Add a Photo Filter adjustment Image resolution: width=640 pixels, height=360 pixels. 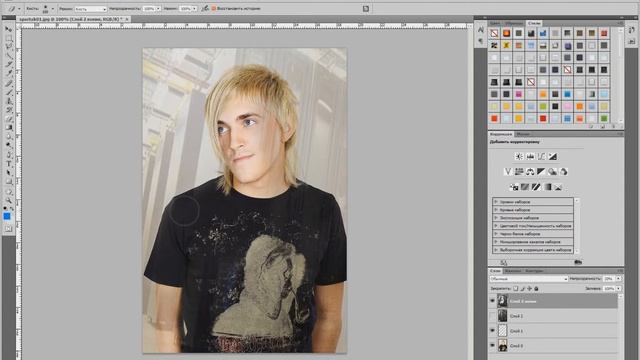(552, 171)
